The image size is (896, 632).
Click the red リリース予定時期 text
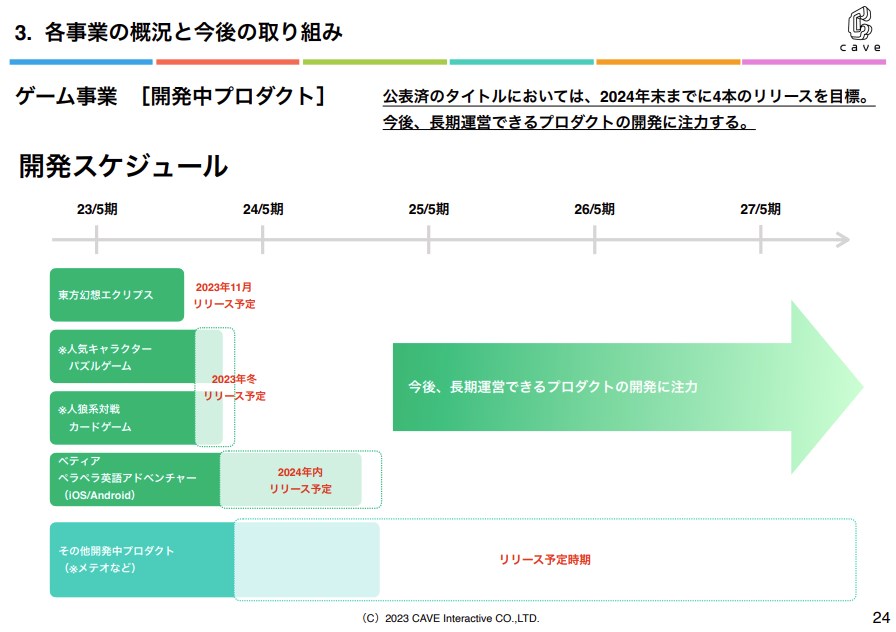[544, 560]
